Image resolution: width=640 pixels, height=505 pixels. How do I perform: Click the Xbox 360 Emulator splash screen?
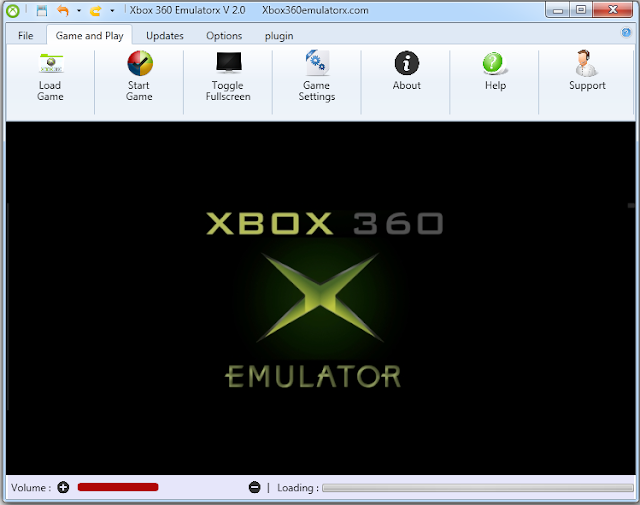click(x=320, y=298)
